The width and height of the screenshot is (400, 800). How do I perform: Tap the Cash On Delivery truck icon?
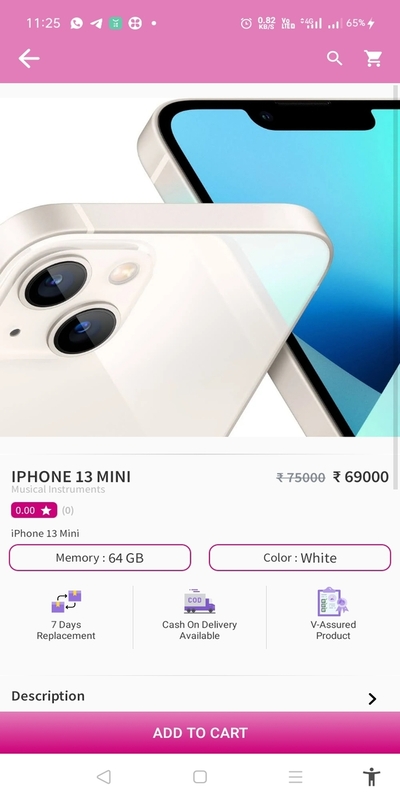pyautogui.click(x=199, y=601)
